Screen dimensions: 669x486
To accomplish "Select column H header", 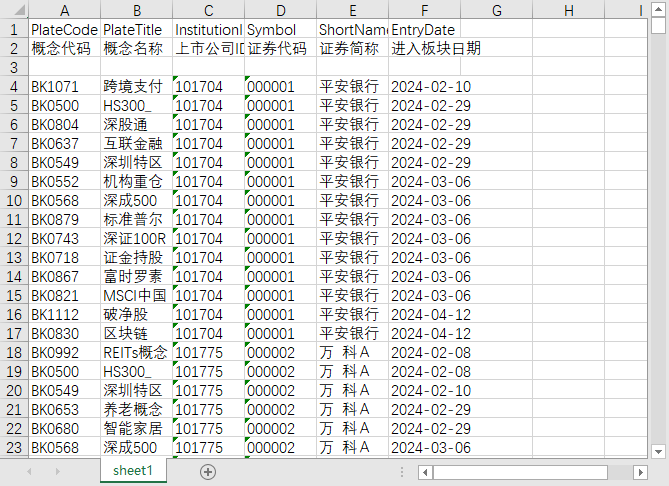I will [x=569, y=10].
